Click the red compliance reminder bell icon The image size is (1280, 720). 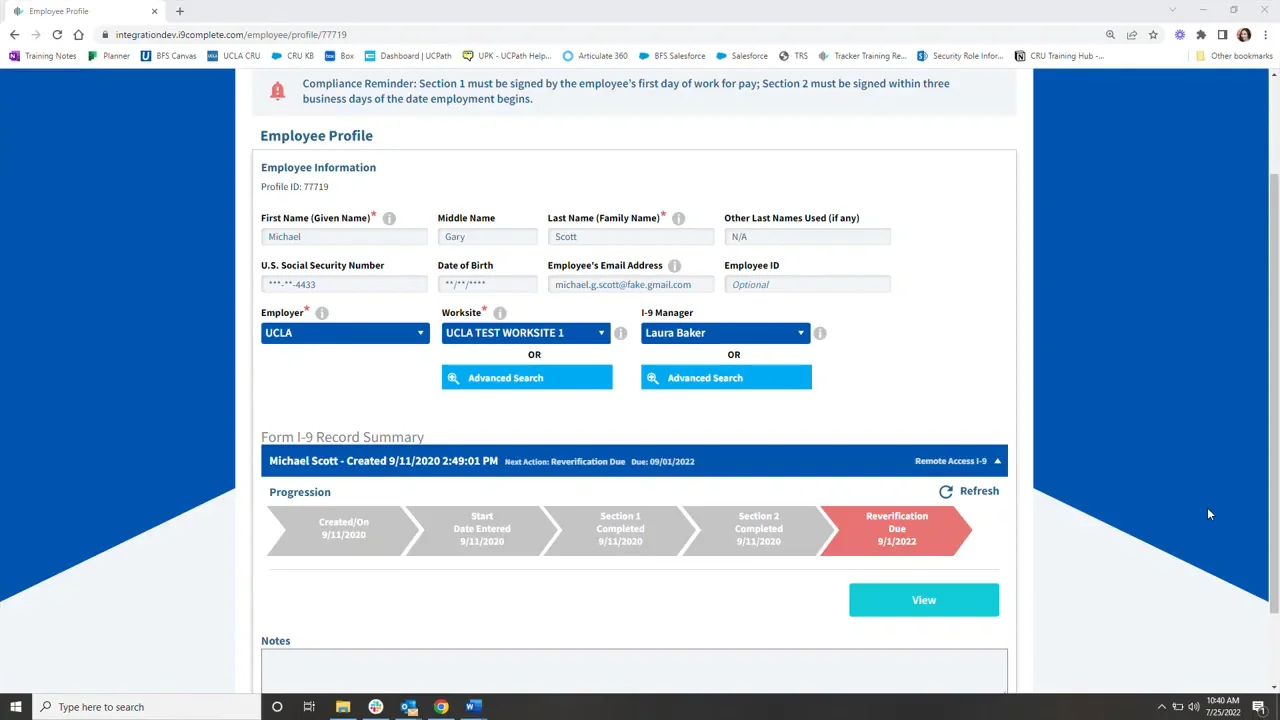(x=278, y=91)
